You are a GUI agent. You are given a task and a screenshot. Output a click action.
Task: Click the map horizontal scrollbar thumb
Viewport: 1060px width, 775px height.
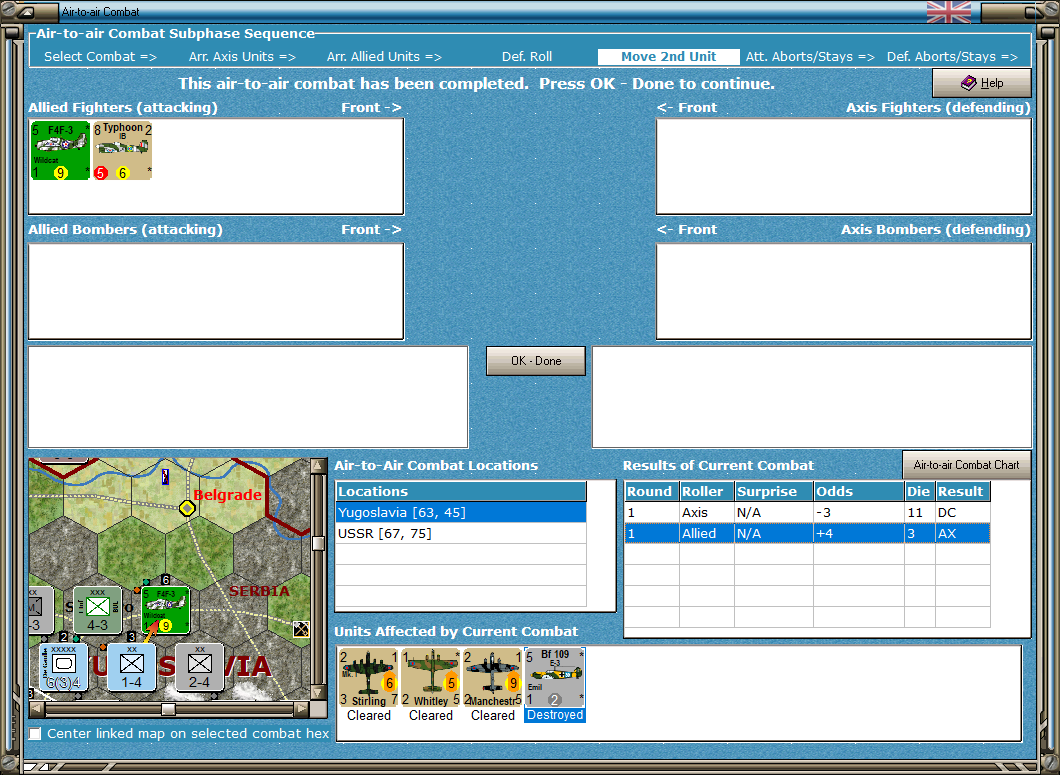pyautogui.click(x=168, y=709)
